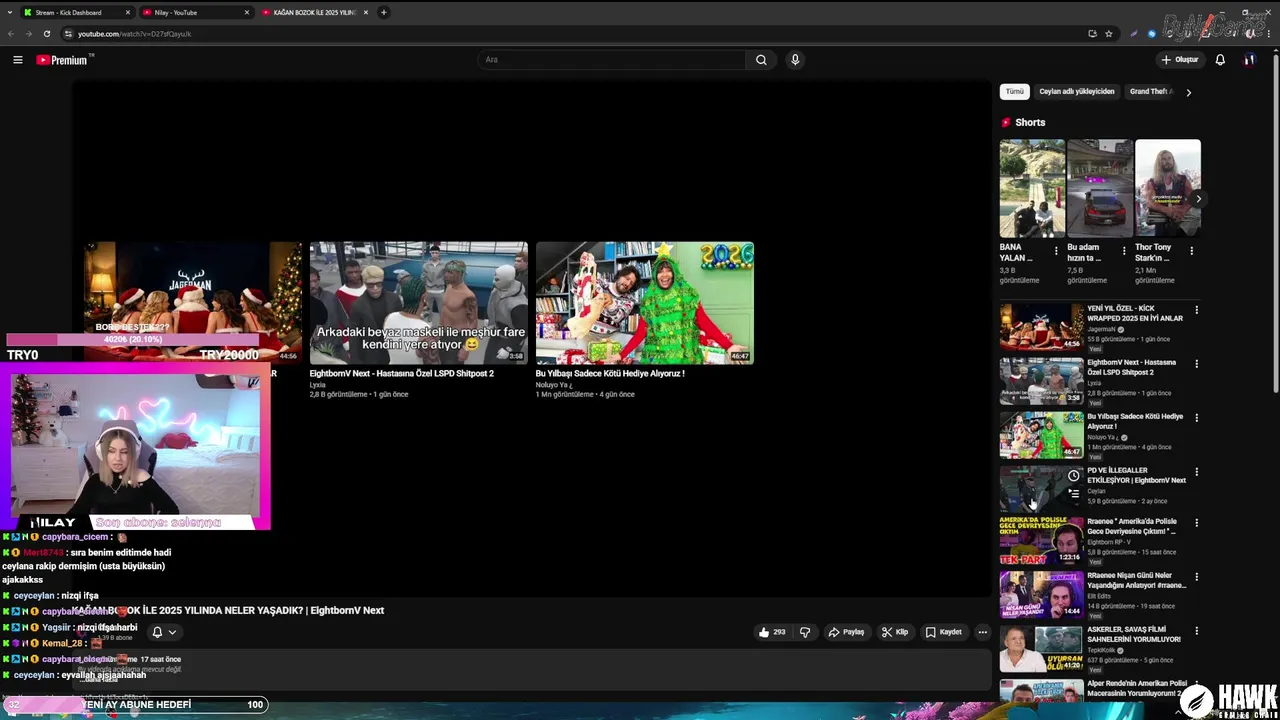Screen dimensions: 1280x720
Task: Dislike the video with thumbs-down button
Action: click(x=805, y=632)
